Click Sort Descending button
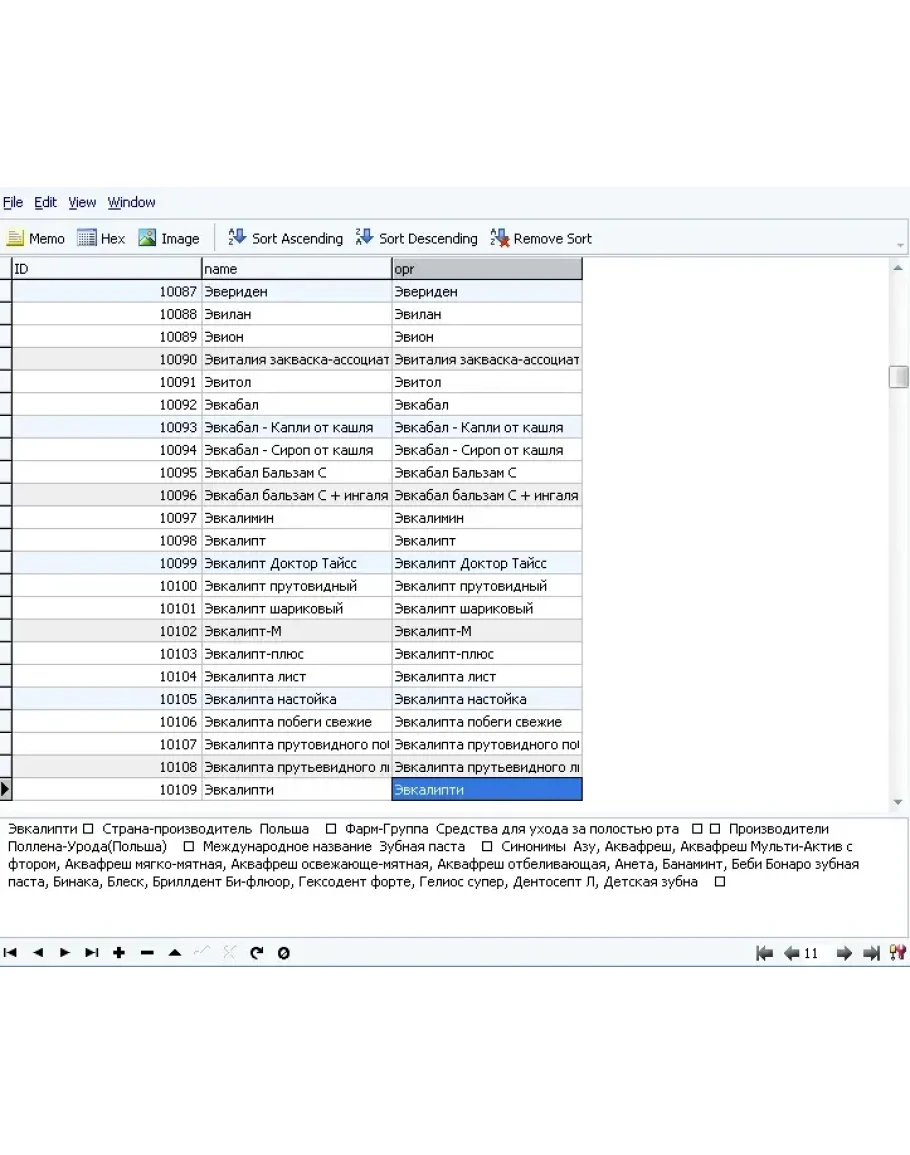910x1155 pixels. (416, 239)
